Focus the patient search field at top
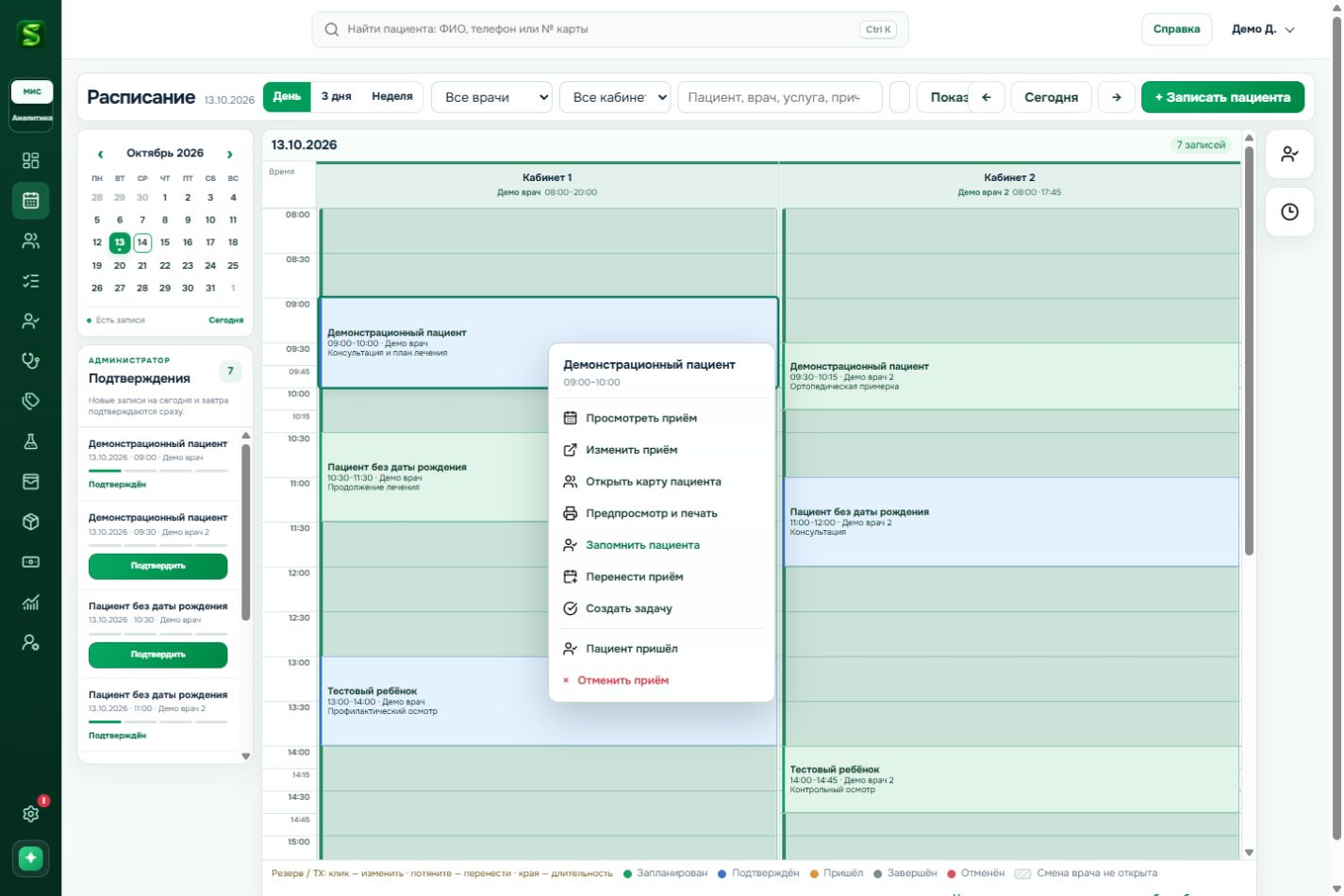 pos(610,29)
